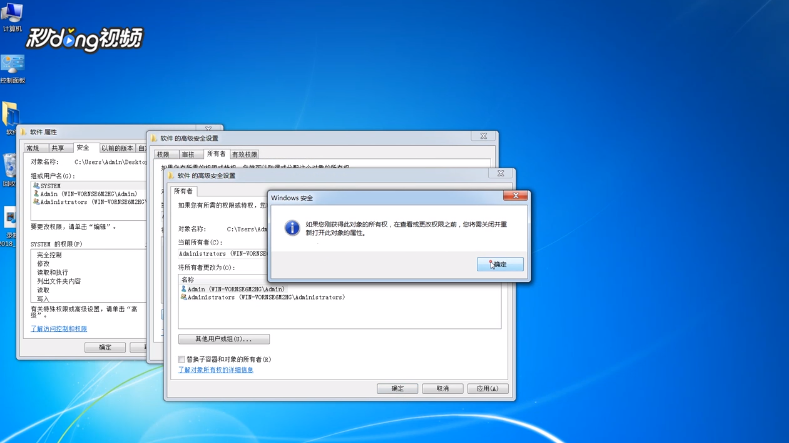This screenshot has width=789, height=443.
Task: Click folder icon in middle advanced security title bar
Action: click(154, 138)
